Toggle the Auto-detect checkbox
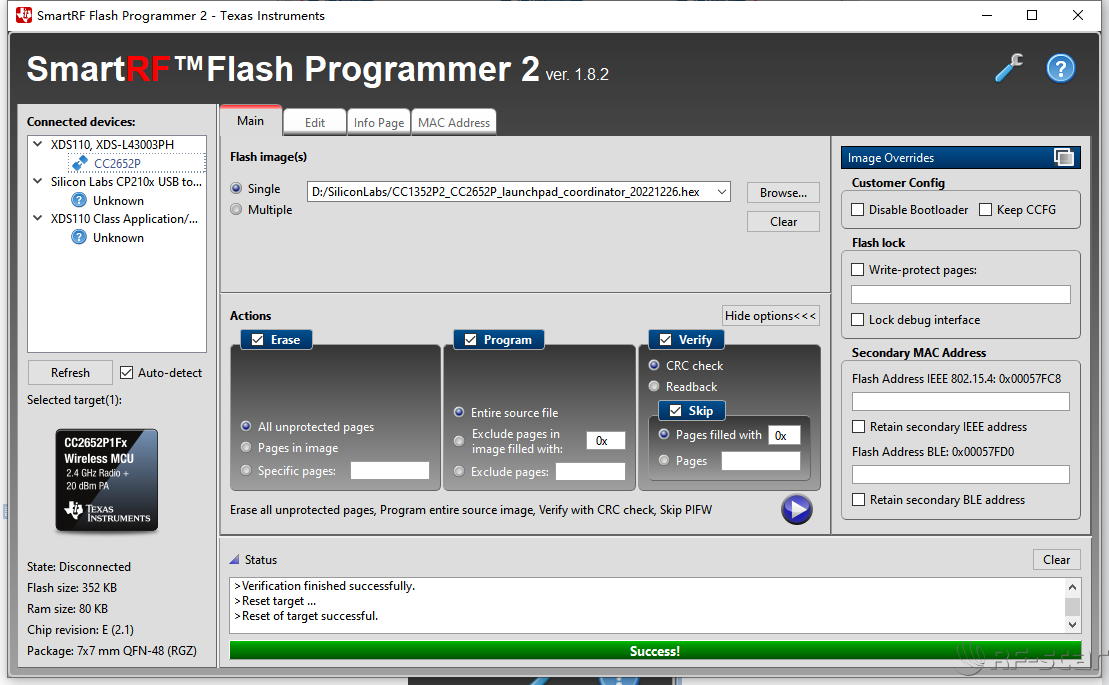The height and width of the screenshot is (685, 1109). coord(127,373)
